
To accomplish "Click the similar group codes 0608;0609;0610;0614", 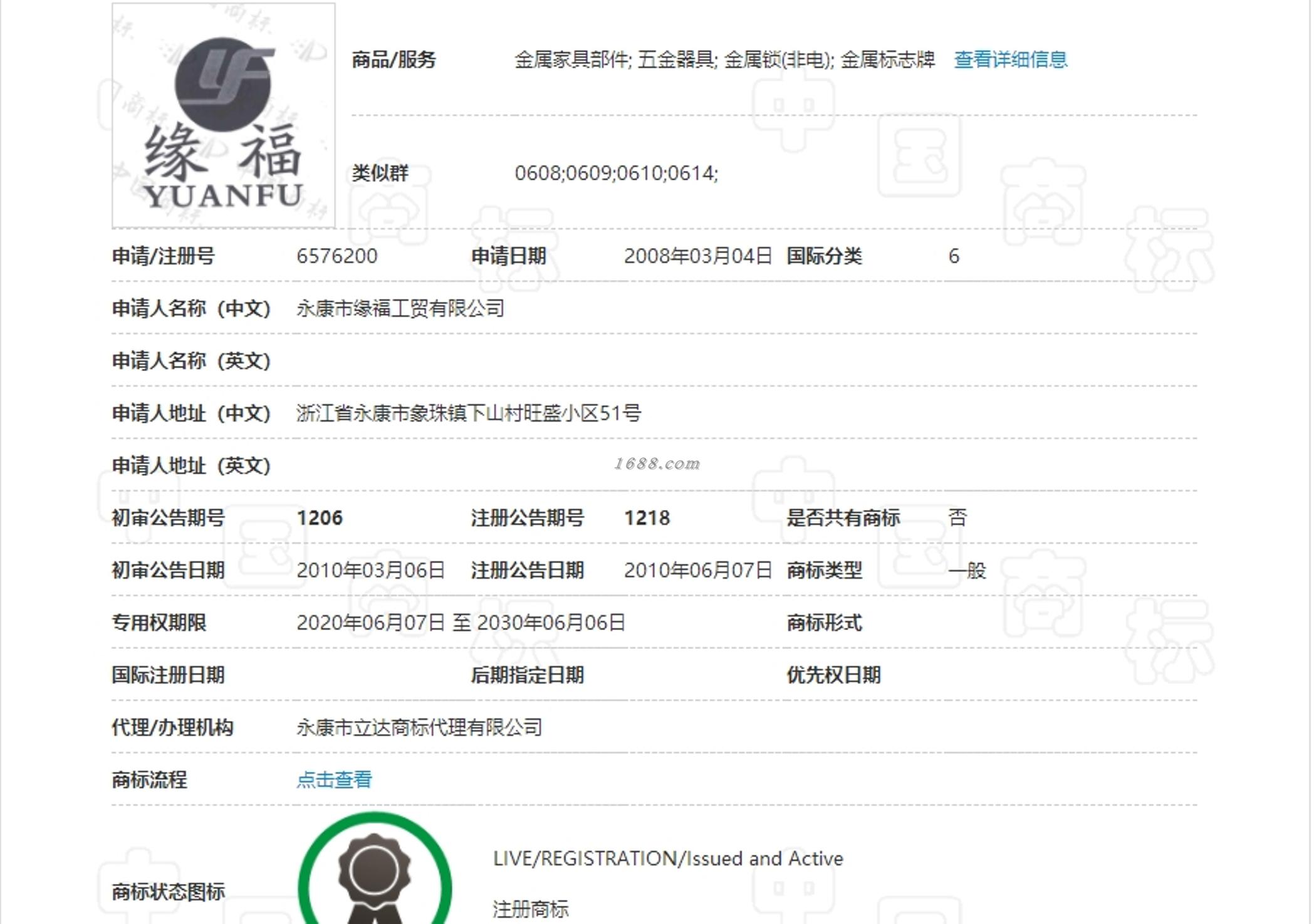I will click(616, 173).
